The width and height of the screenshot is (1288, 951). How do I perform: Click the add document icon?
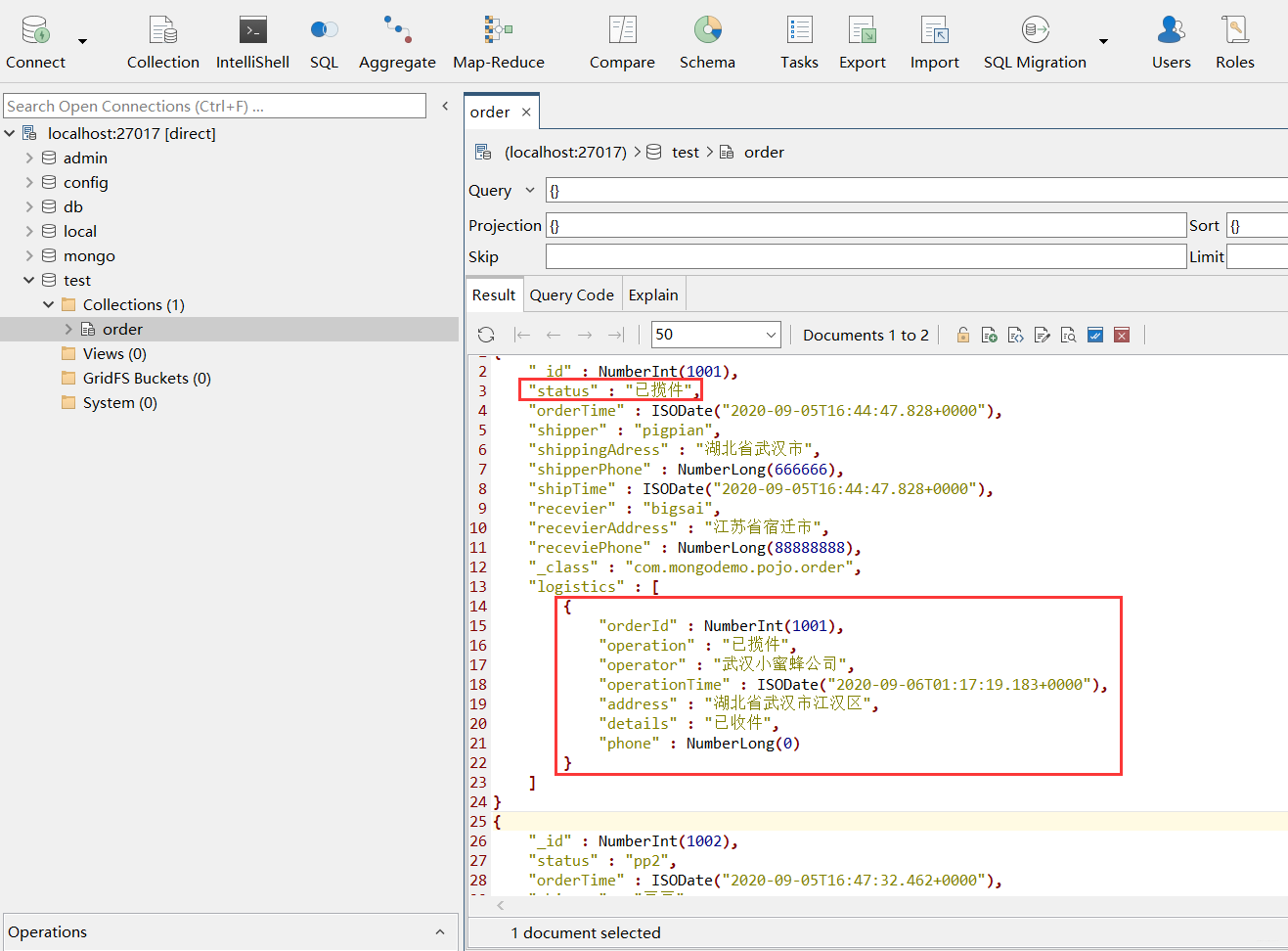pyautogui.click(x=989, y=335)
